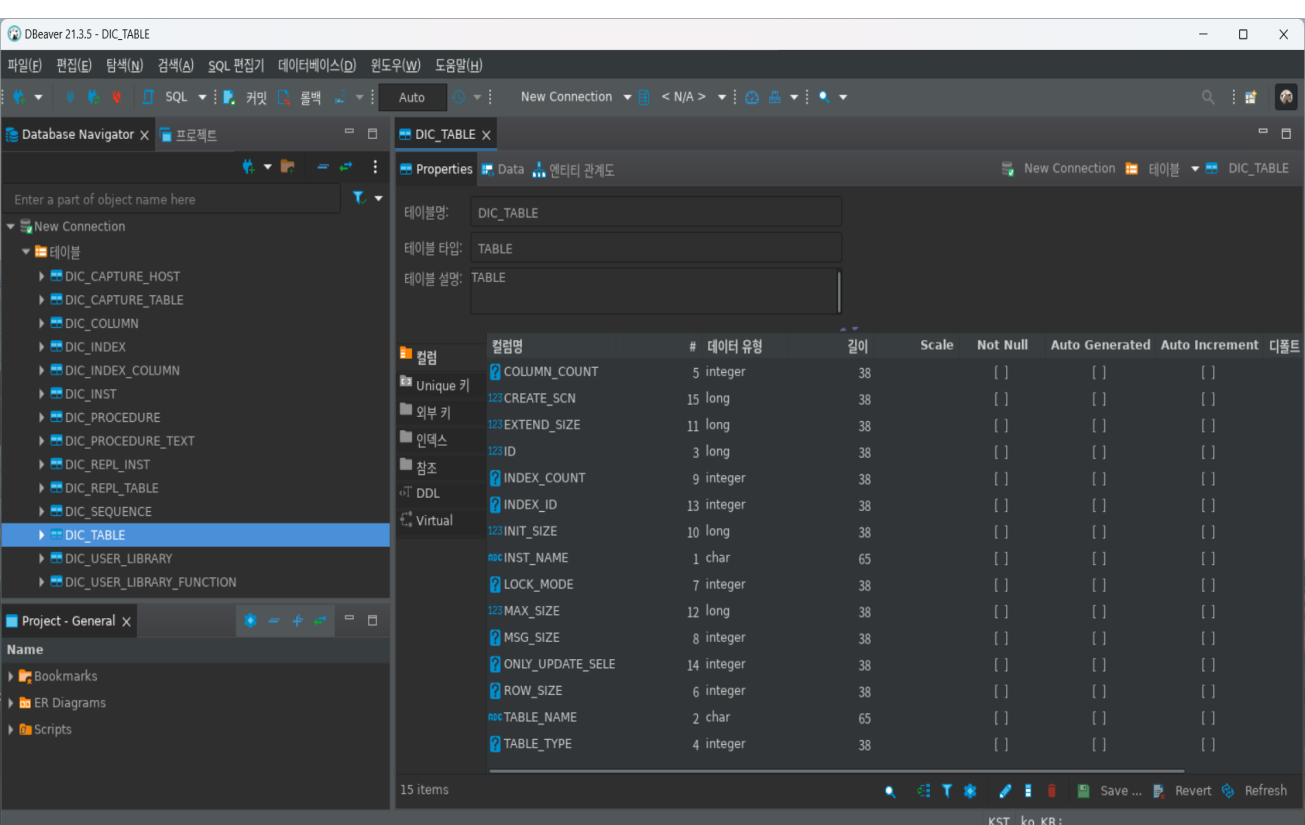Toggle Not Null checkbox for TABLE_TYPE row
The width and height of the screenshot is (1305, 825).
(1001, 744)
